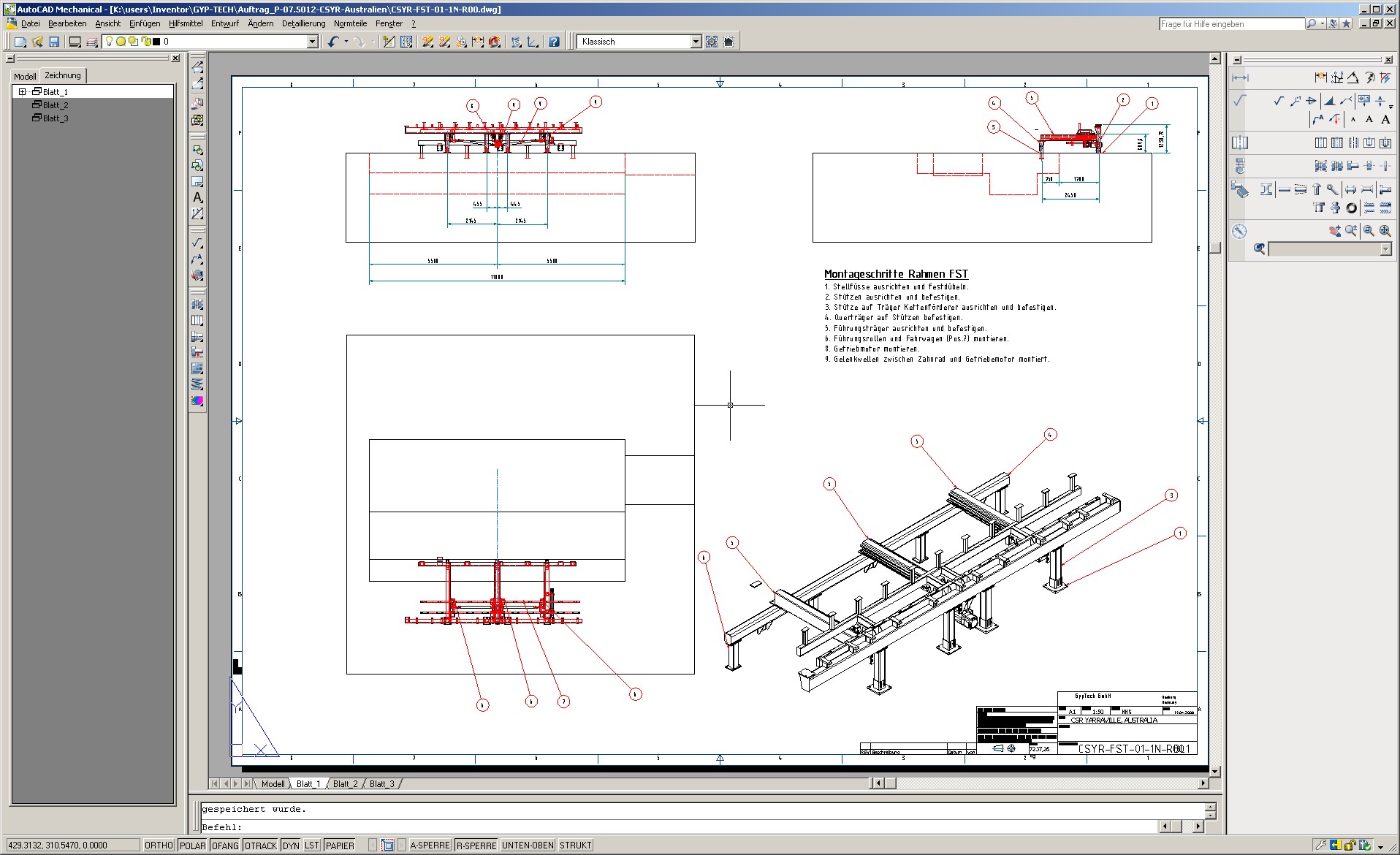
Task: Open the Bearbeiten menu
Action: point(67,23)
